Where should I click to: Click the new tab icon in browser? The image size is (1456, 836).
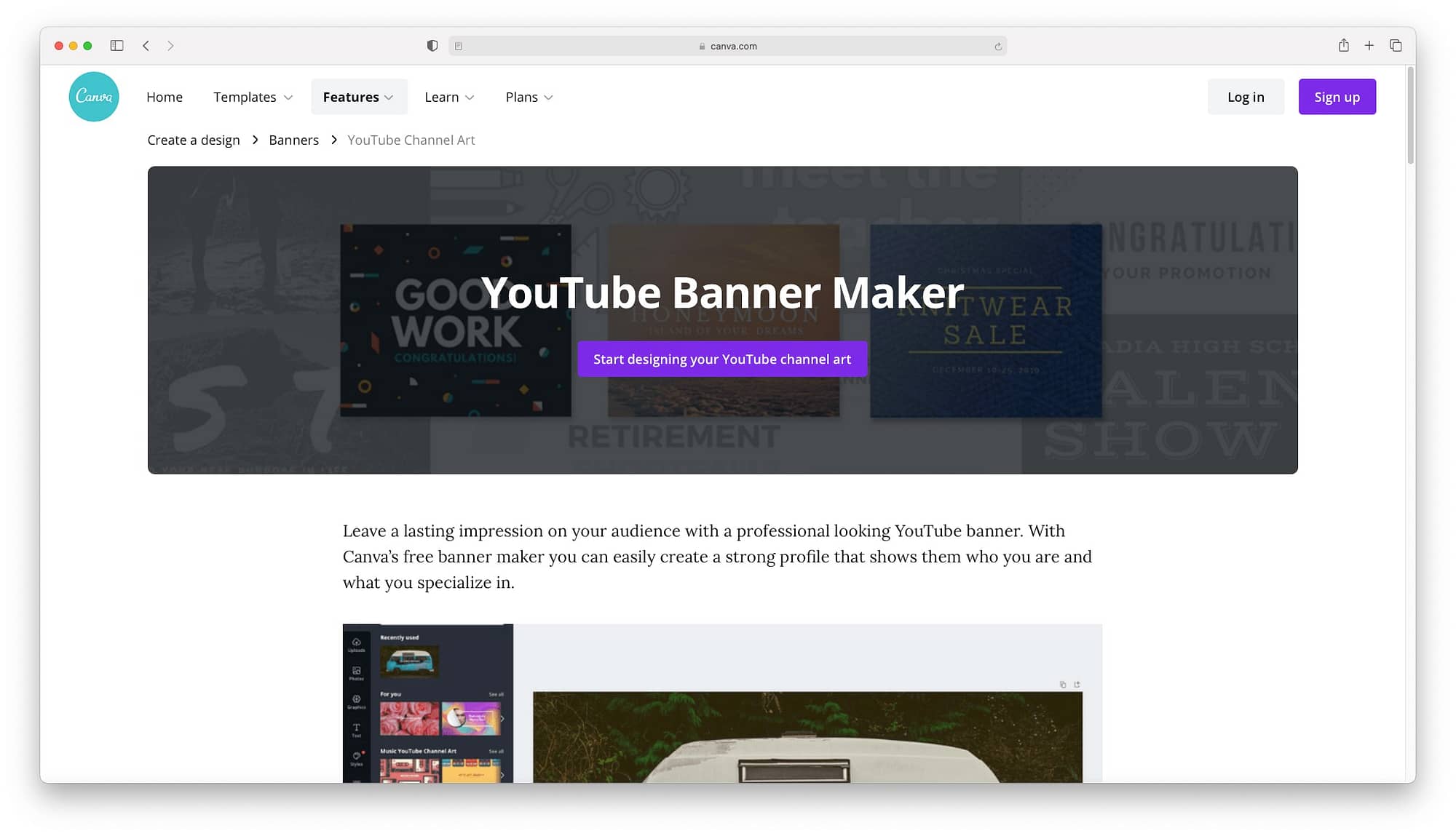click(x=1369, y=45)
